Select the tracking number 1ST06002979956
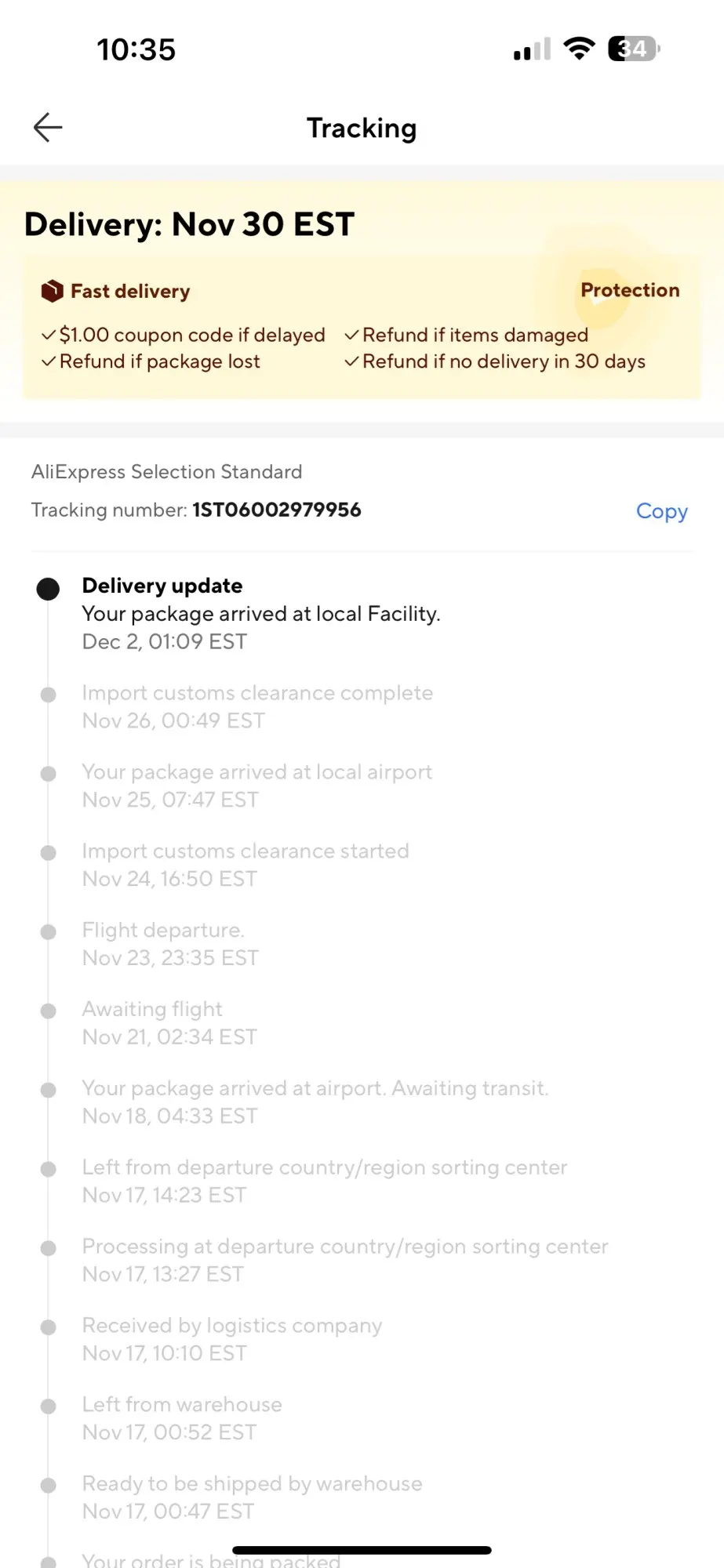The width and height of the screenshot is (724, 1568). coord(277,510)
